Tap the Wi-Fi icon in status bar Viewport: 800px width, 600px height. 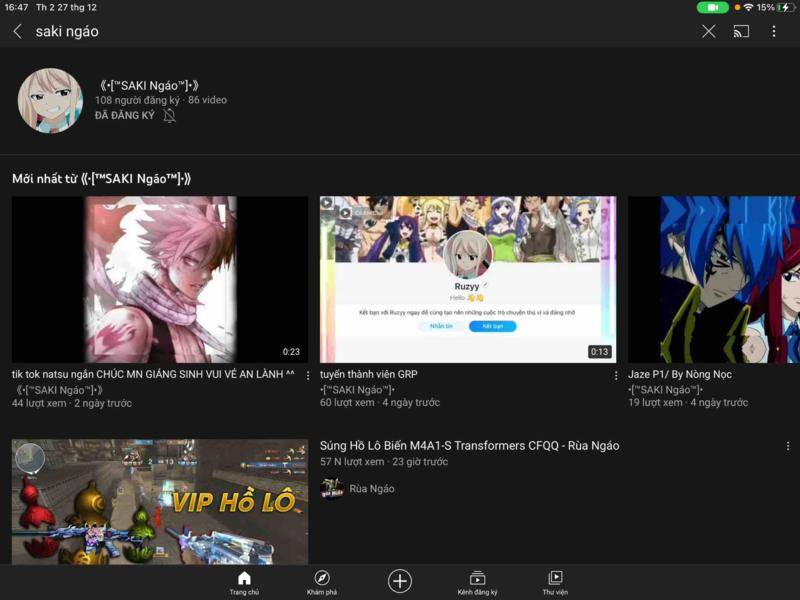[x=748, y=7]
